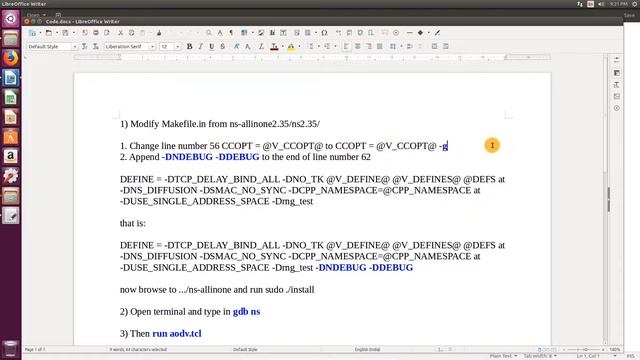Click the Page 1 of 1 status field
This screenshot has width=640, height=360.
point(35,349)
